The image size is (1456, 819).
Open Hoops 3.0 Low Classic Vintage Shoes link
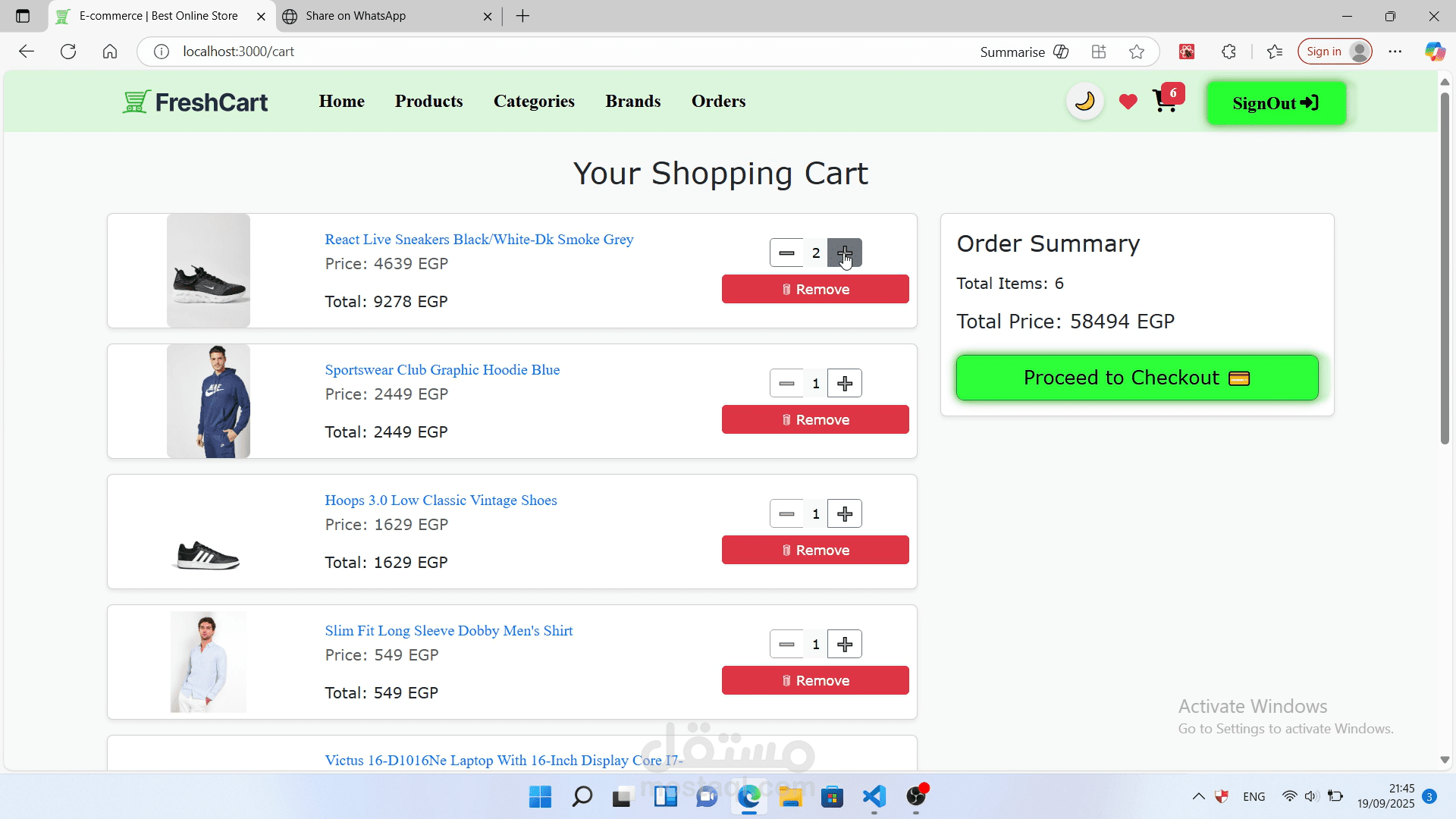click(x=441, y=500)
